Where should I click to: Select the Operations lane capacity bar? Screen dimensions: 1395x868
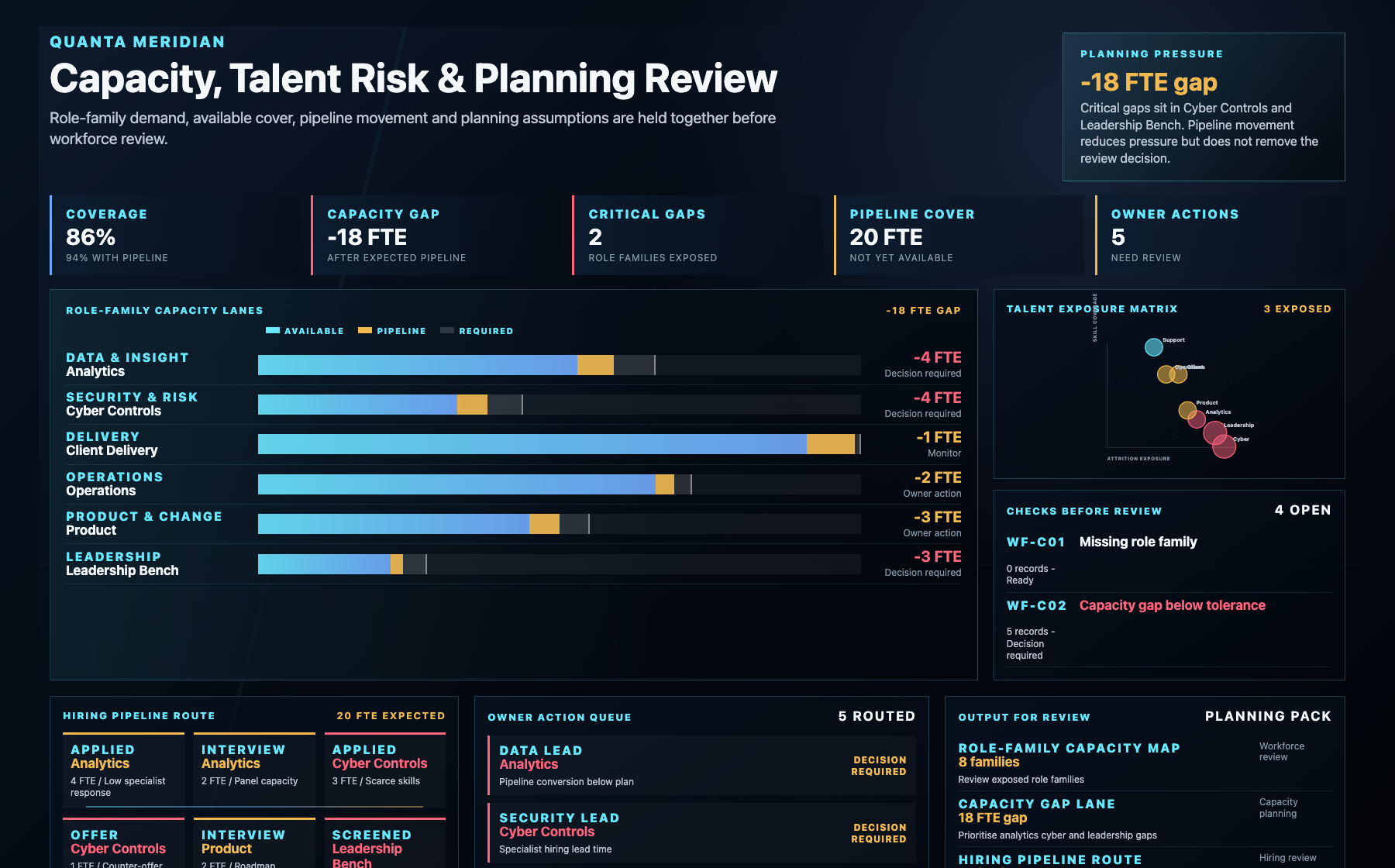click(x=559, y=484)
